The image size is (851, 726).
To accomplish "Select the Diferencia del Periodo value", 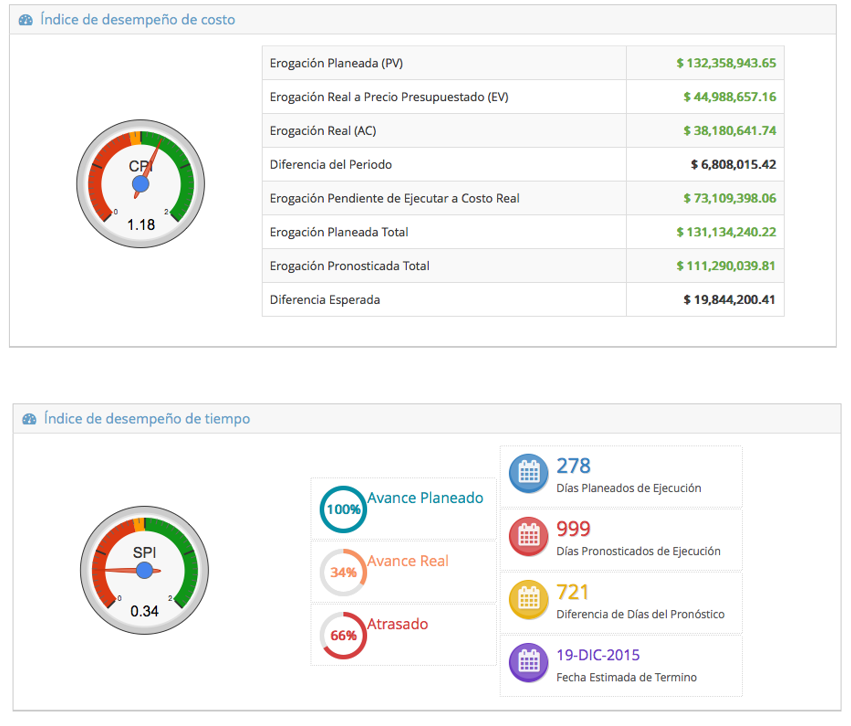I will (733, 164).
